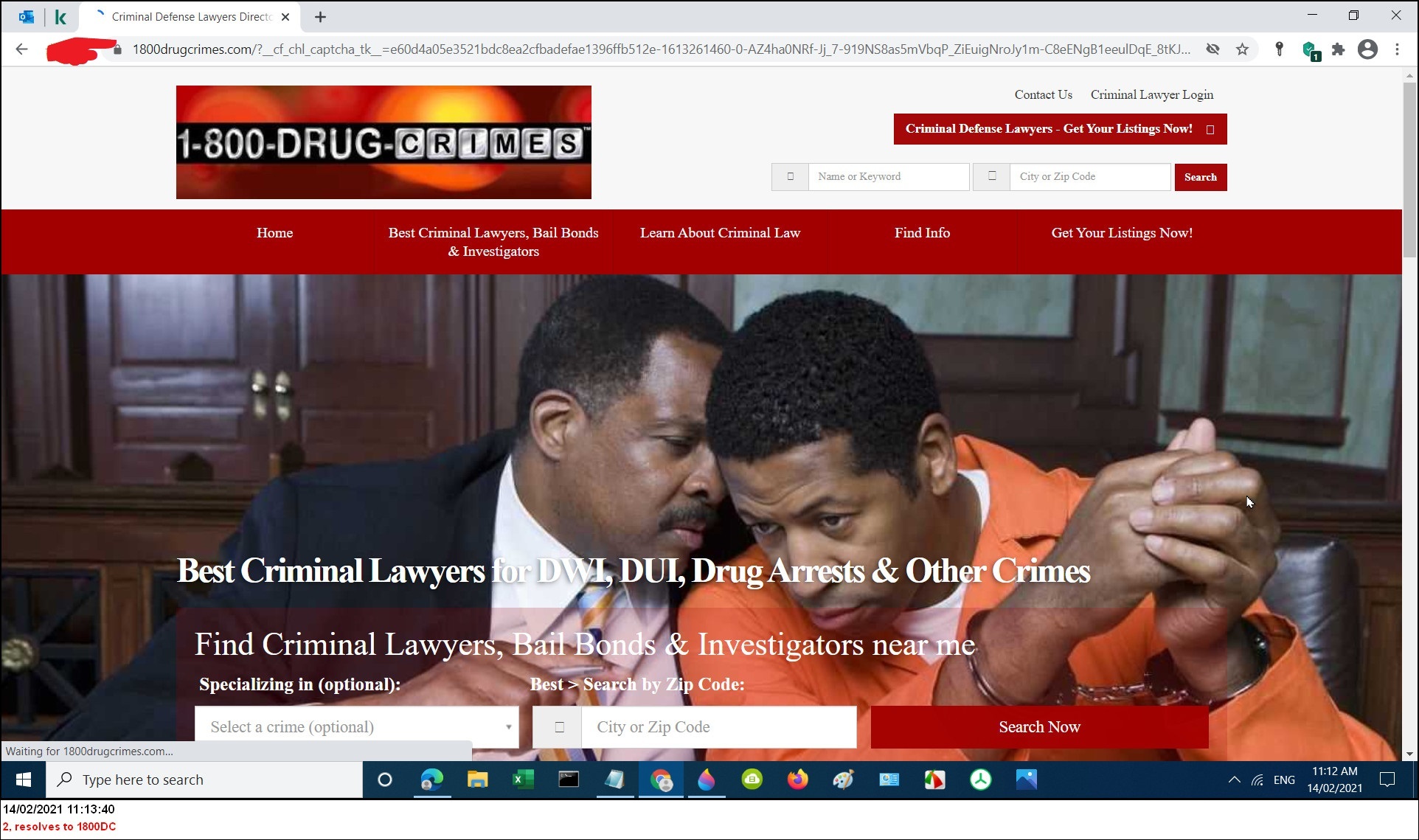Click the Contact Us link

tap(1043, 94)
